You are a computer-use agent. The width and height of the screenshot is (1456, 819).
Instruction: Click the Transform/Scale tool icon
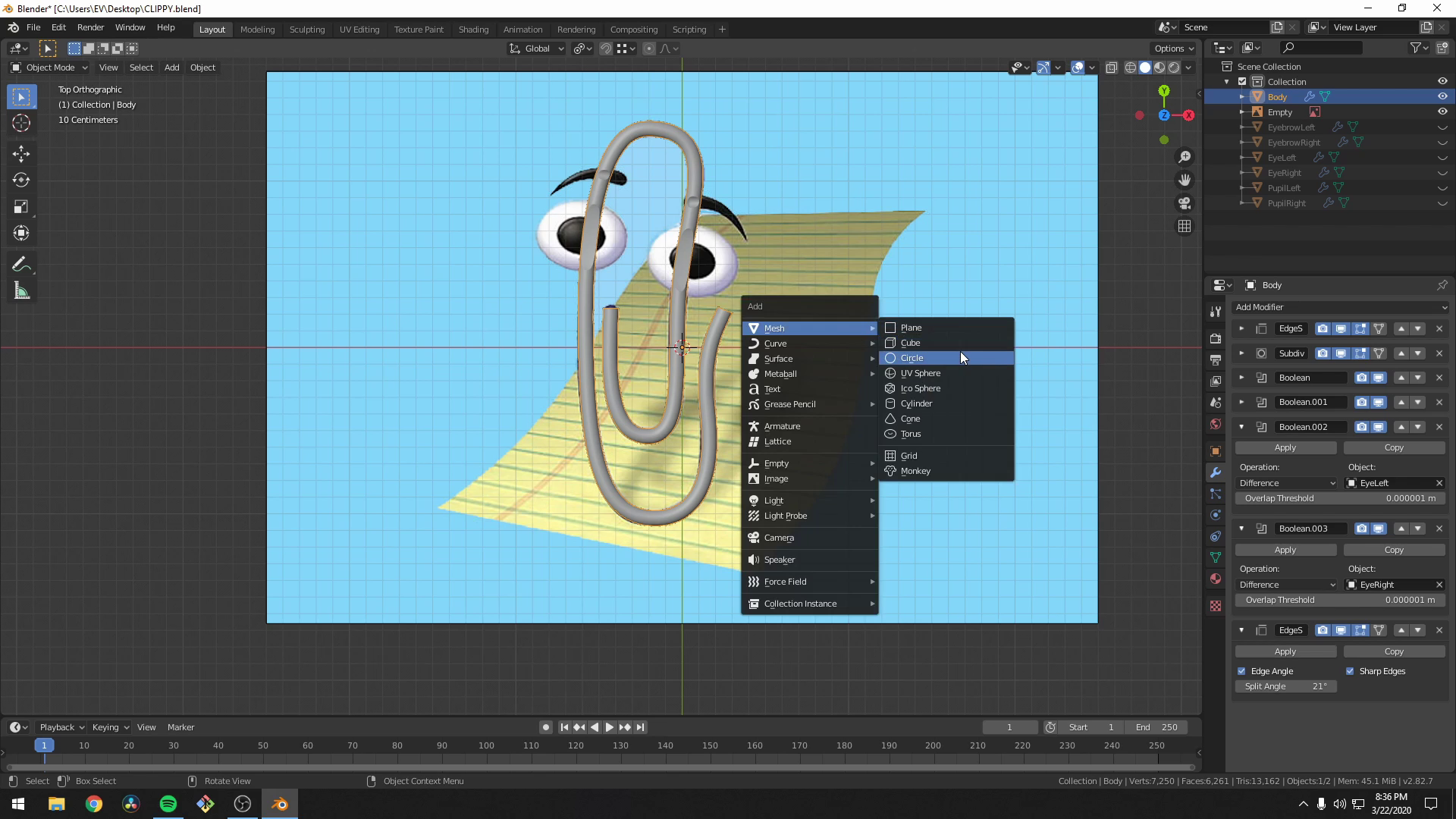click(x=22, y=206)
